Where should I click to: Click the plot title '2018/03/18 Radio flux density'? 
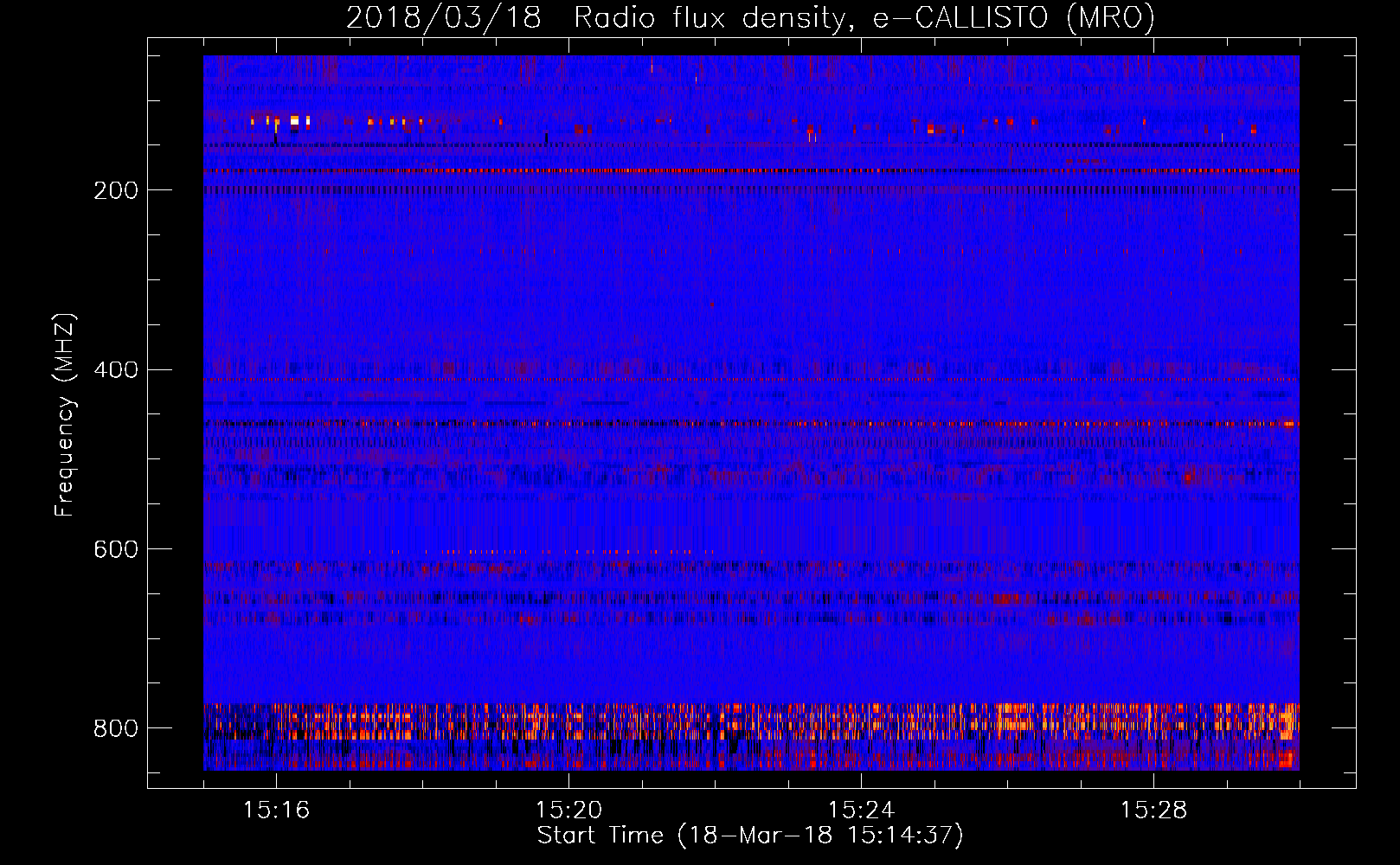(750, 17)
